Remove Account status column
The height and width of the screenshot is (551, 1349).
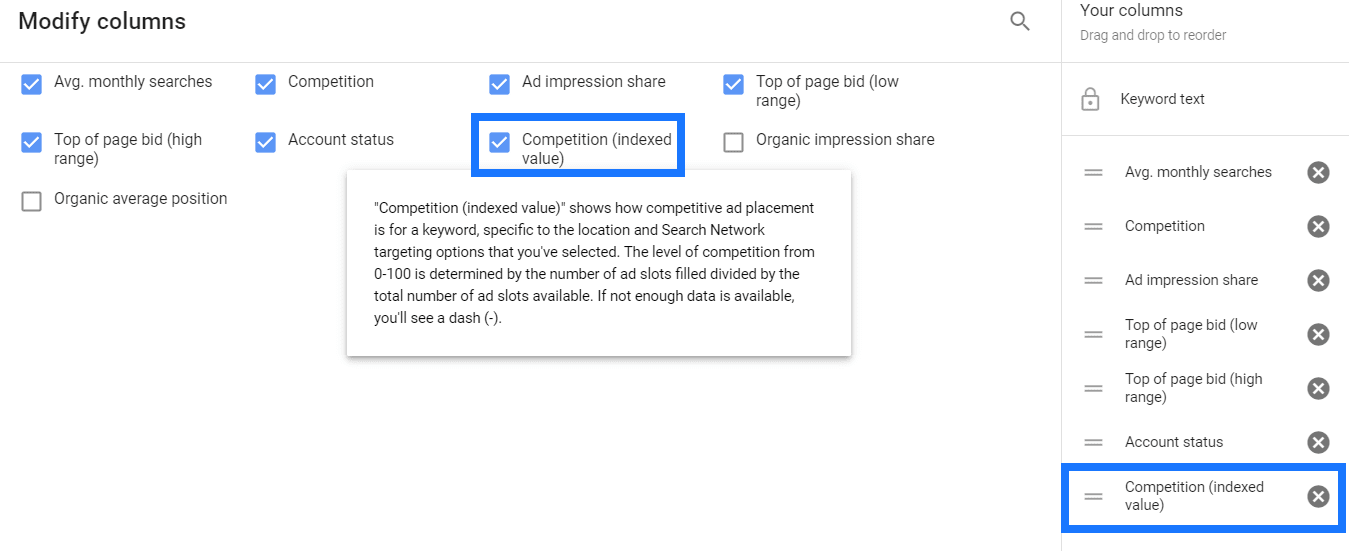[1318, 442]
